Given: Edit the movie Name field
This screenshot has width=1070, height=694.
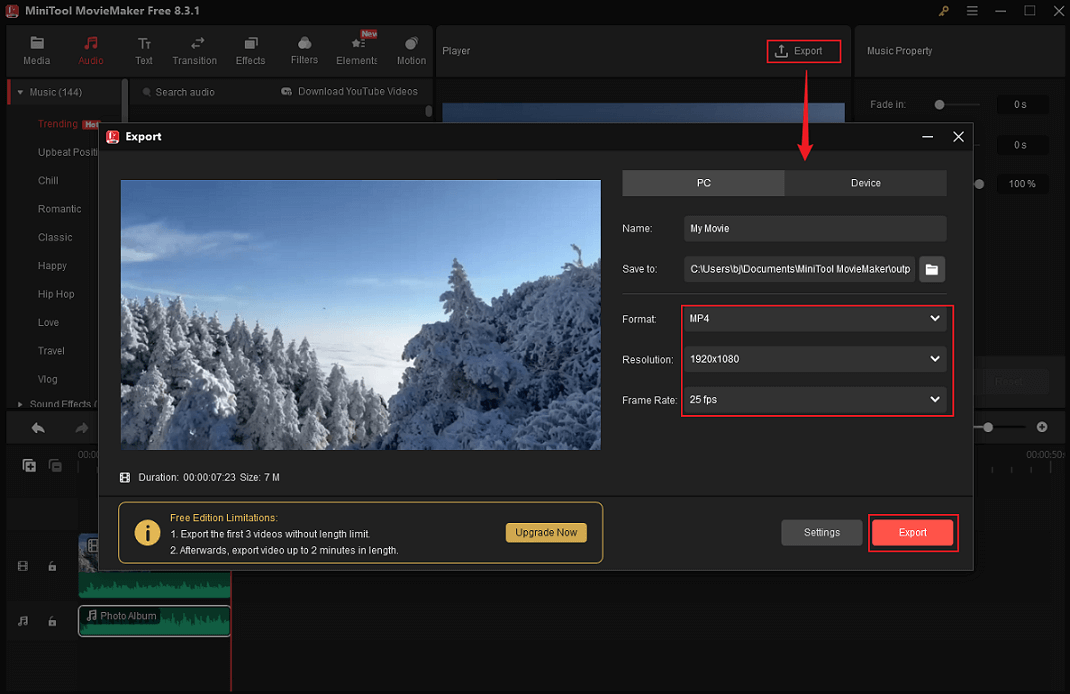Looking at the screenshot, I should (x=814, y=228).
